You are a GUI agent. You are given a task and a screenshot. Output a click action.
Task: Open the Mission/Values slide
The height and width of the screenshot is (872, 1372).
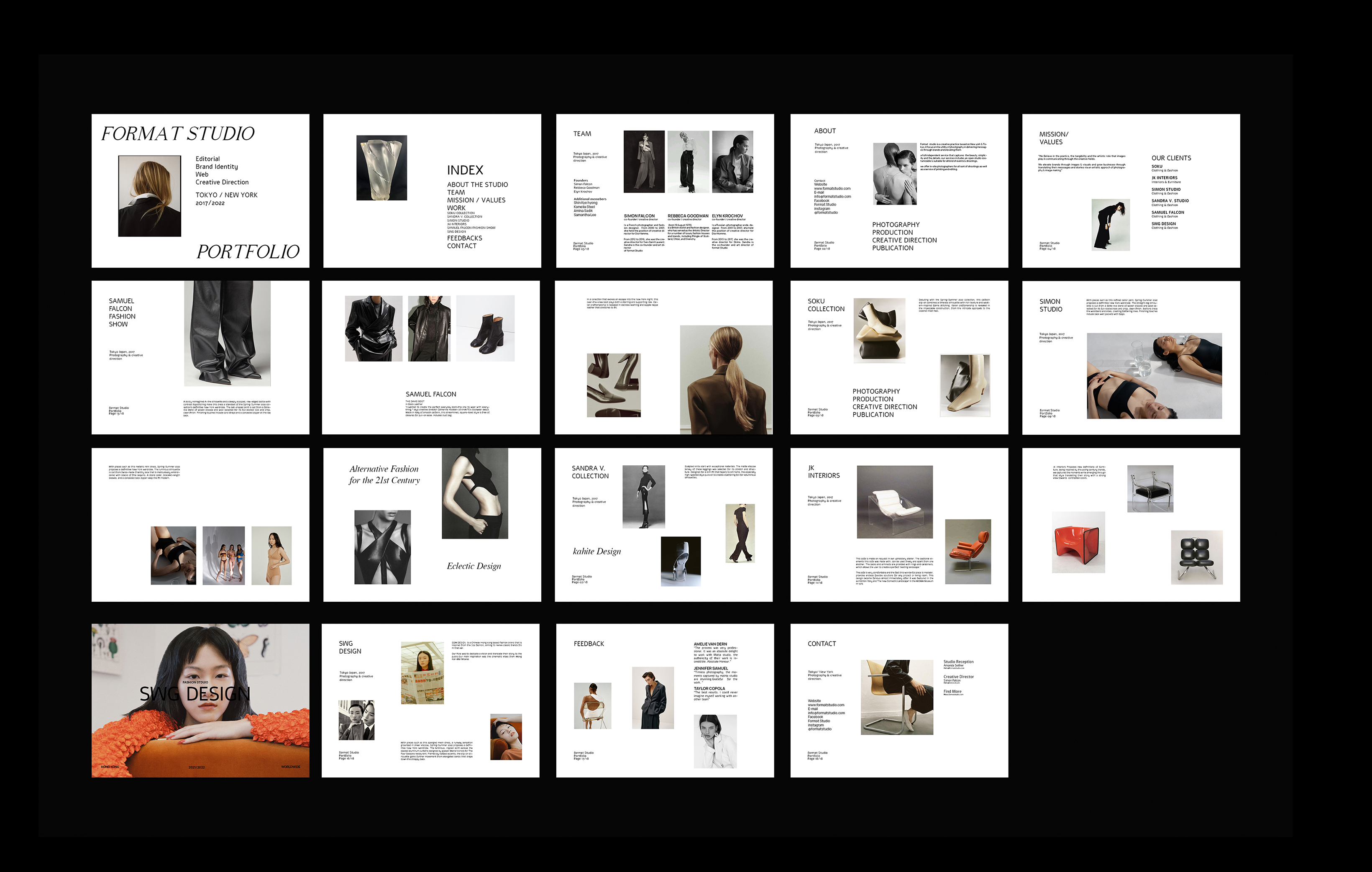(1130, 190)
